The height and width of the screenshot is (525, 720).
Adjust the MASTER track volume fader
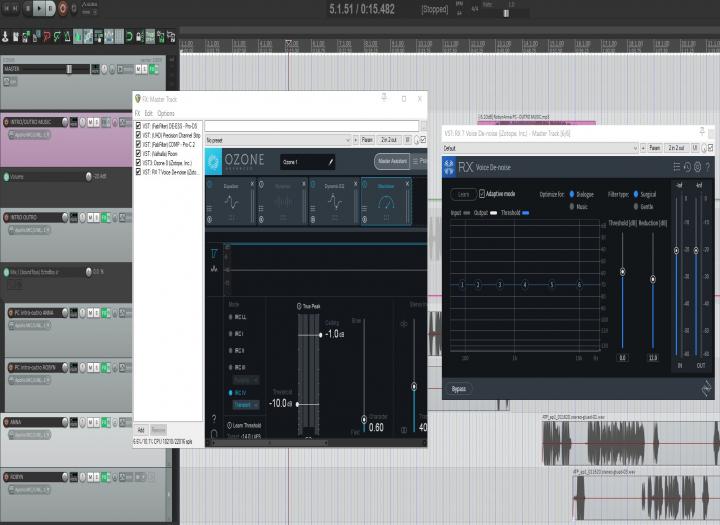(69, 69)
